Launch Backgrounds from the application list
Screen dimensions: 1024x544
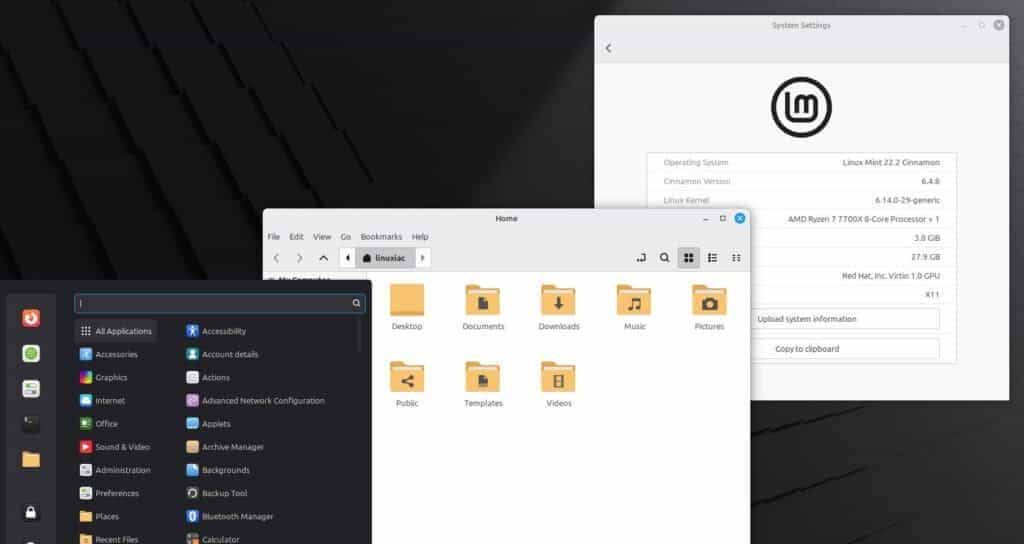(x=218, y=470)
